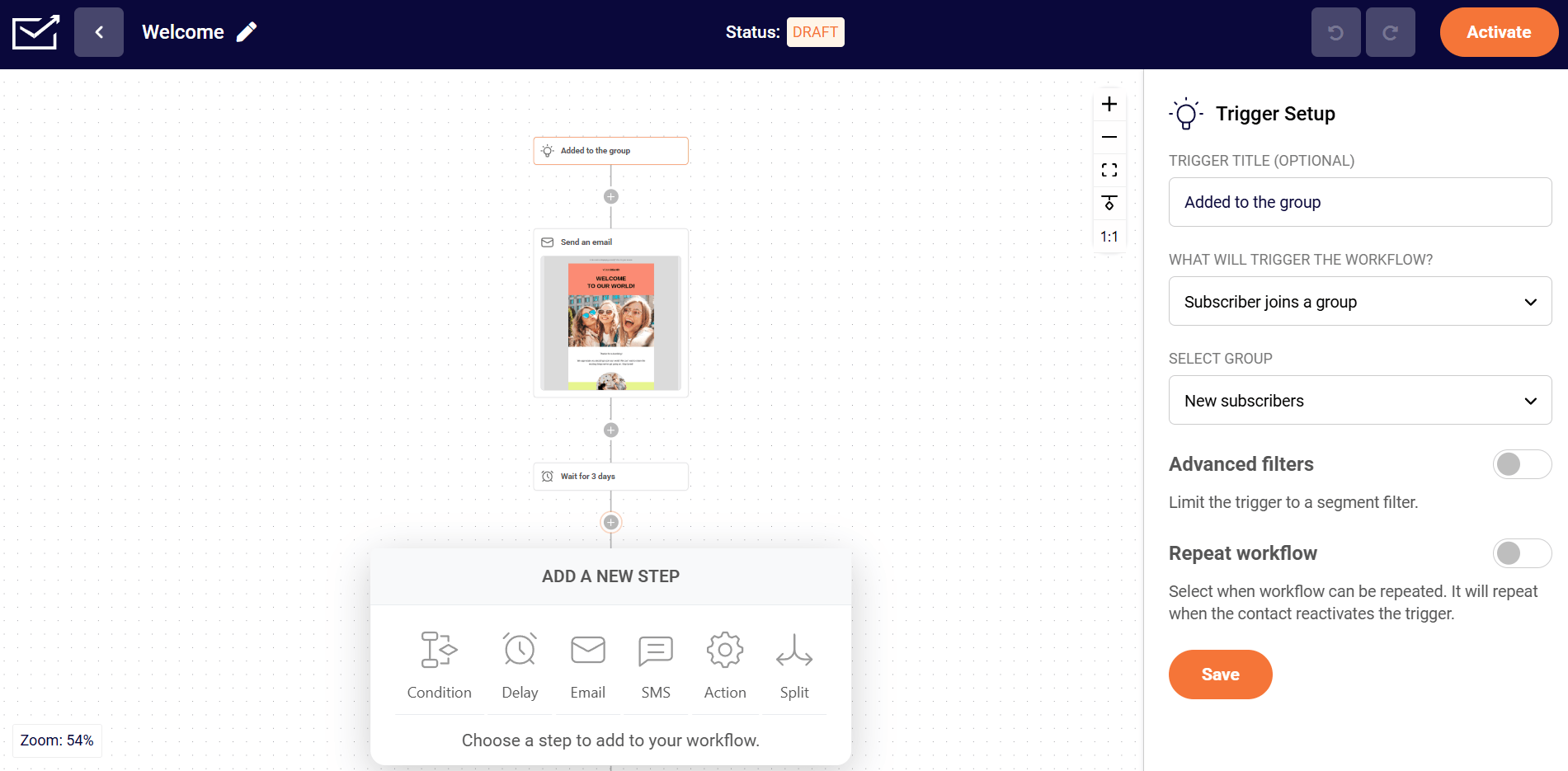
Task: Click plus below Wait for 3 days
Action: click(x=611, y=522)
